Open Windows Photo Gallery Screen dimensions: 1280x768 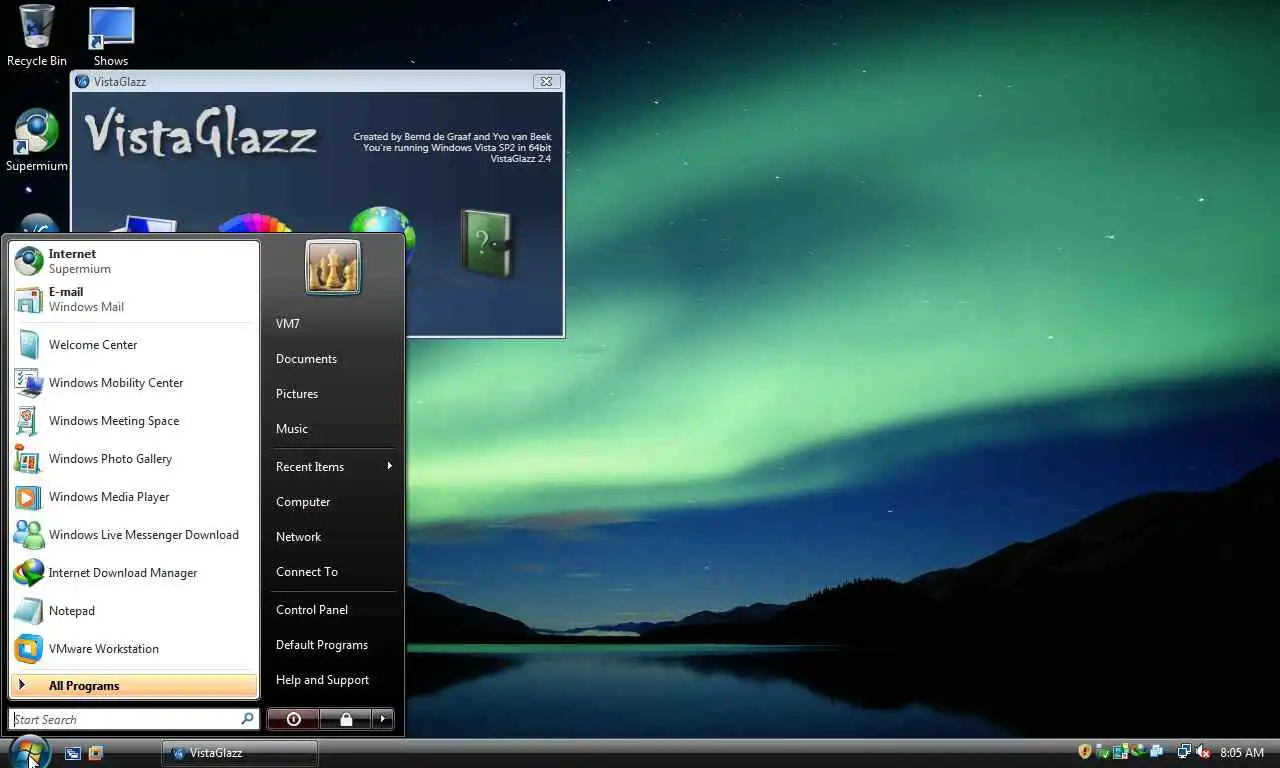coord(134,459)
